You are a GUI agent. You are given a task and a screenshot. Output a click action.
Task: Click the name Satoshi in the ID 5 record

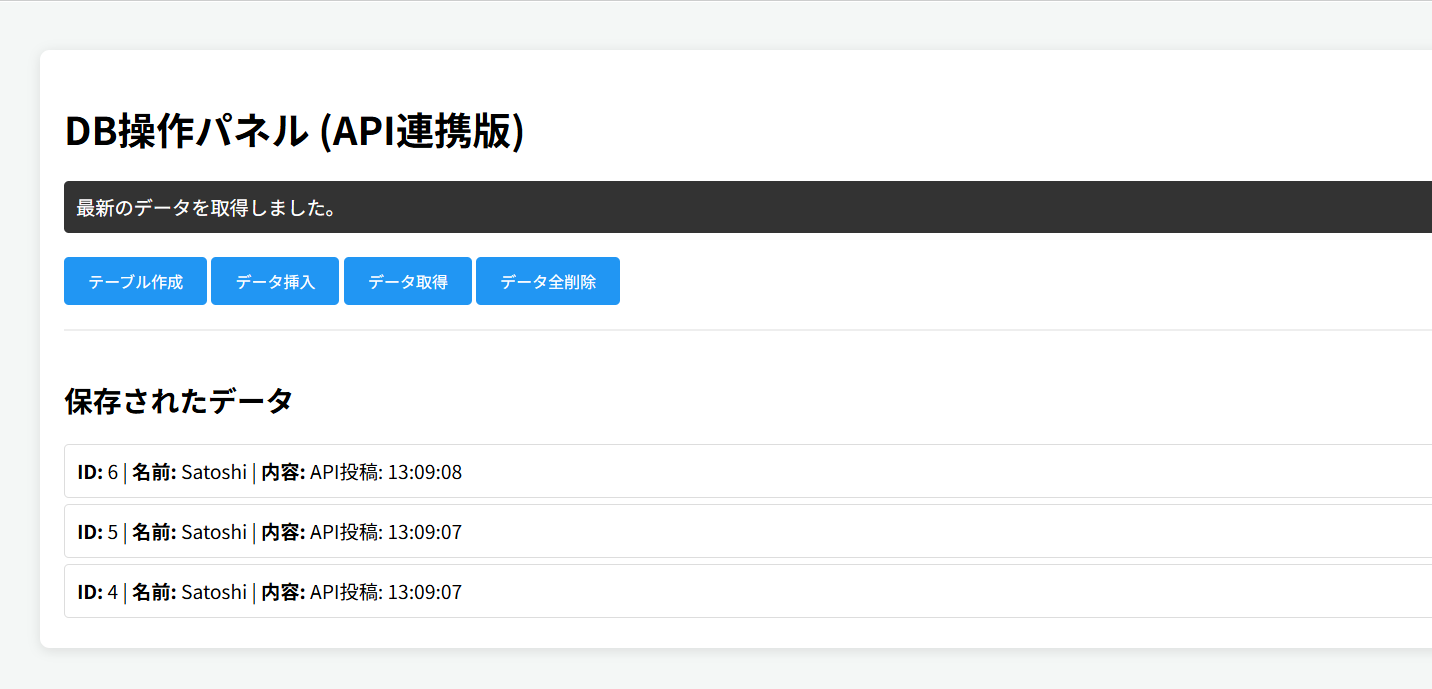pos(213,532)
